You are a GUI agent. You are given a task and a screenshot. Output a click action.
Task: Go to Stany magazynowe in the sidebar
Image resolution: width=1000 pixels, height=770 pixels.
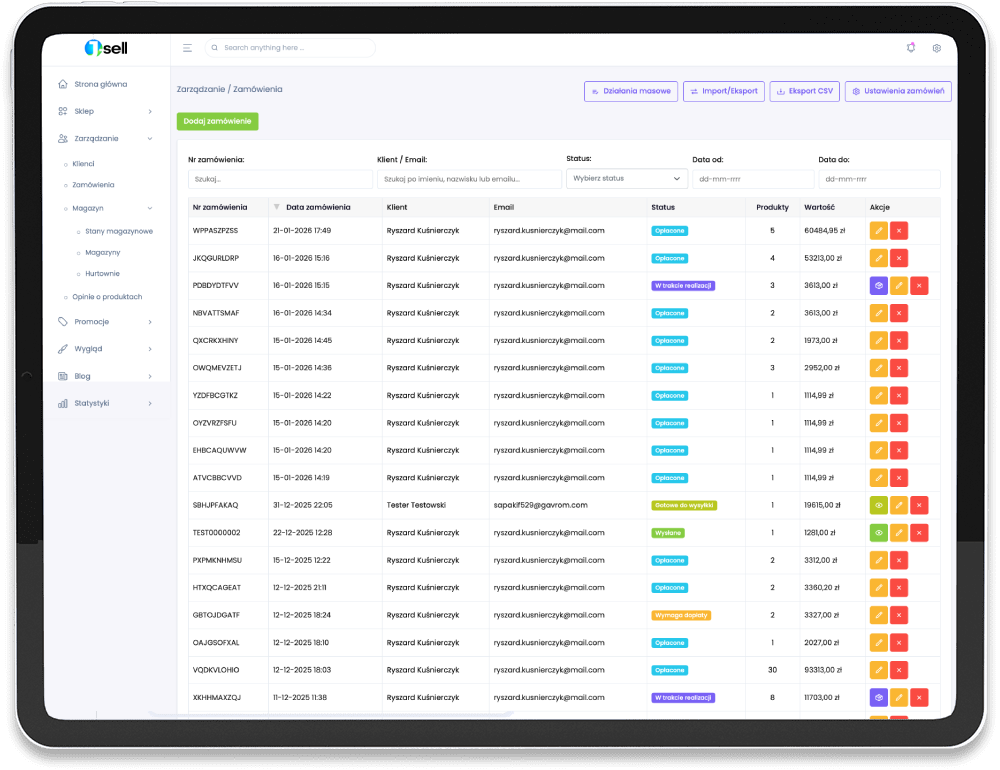click(x=118, y=231)
